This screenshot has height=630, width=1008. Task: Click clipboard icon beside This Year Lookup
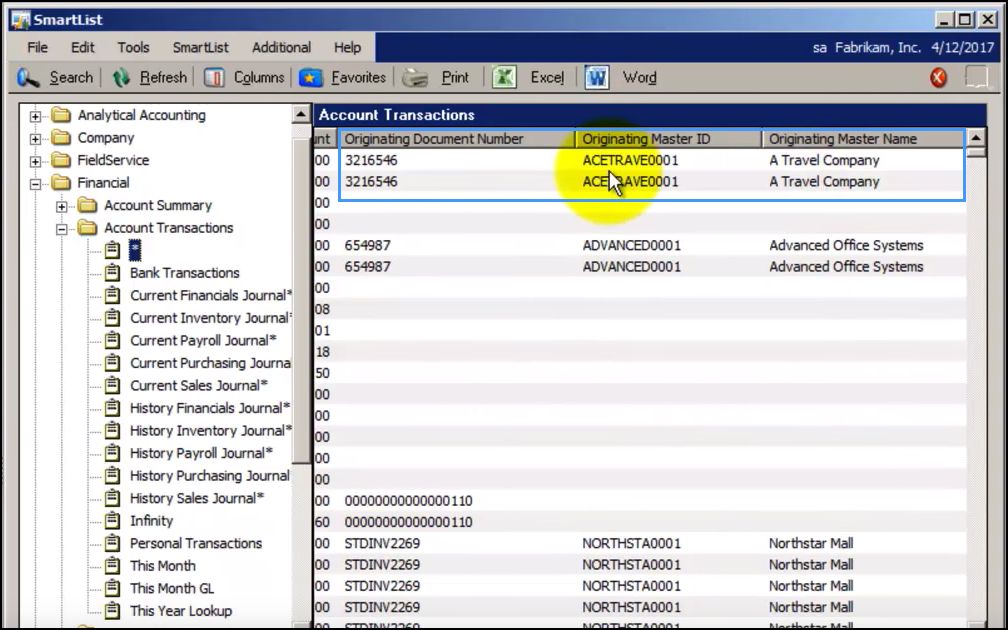[x=112, y=610]
